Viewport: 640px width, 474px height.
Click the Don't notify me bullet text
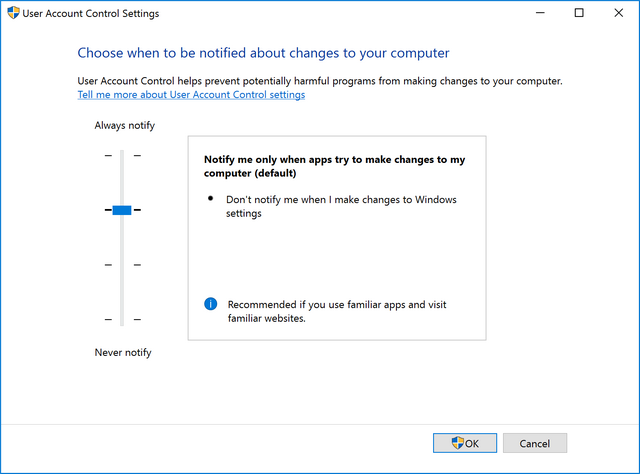[341, 206]
